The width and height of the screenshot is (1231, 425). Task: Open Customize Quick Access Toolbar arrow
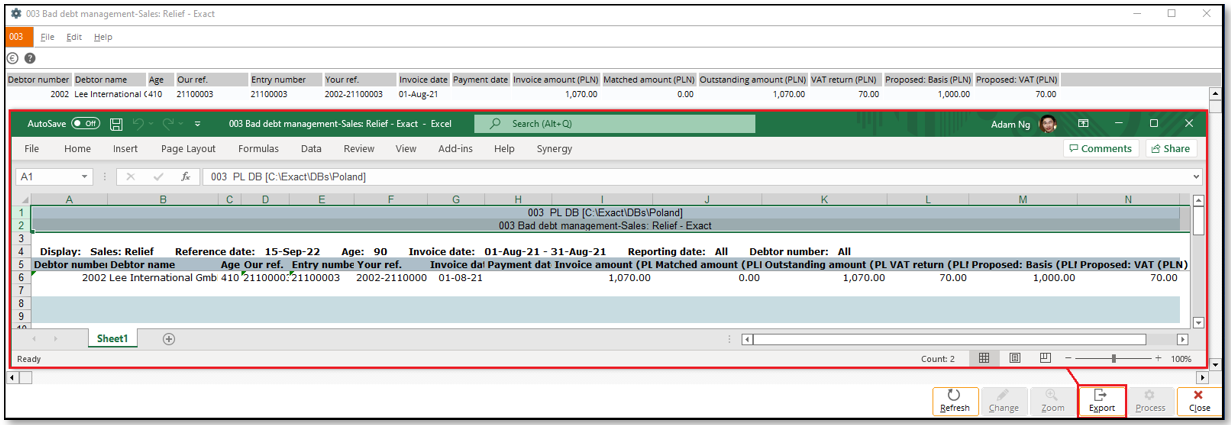[x=197, y=124]
